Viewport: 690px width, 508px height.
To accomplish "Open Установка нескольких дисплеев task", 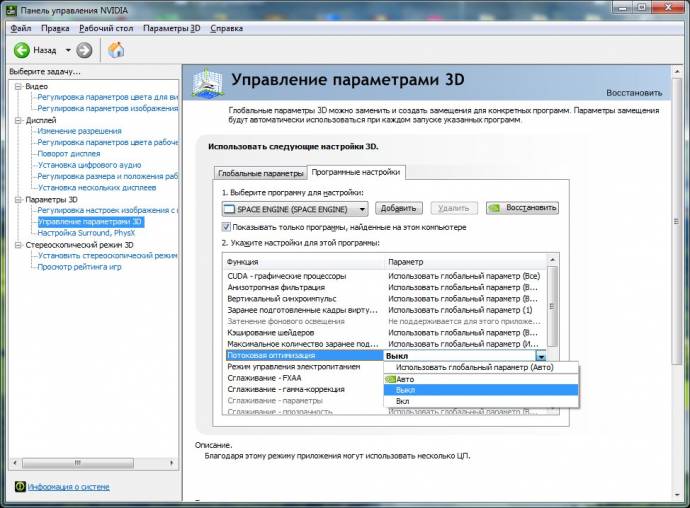I will (x=97, y=188).
